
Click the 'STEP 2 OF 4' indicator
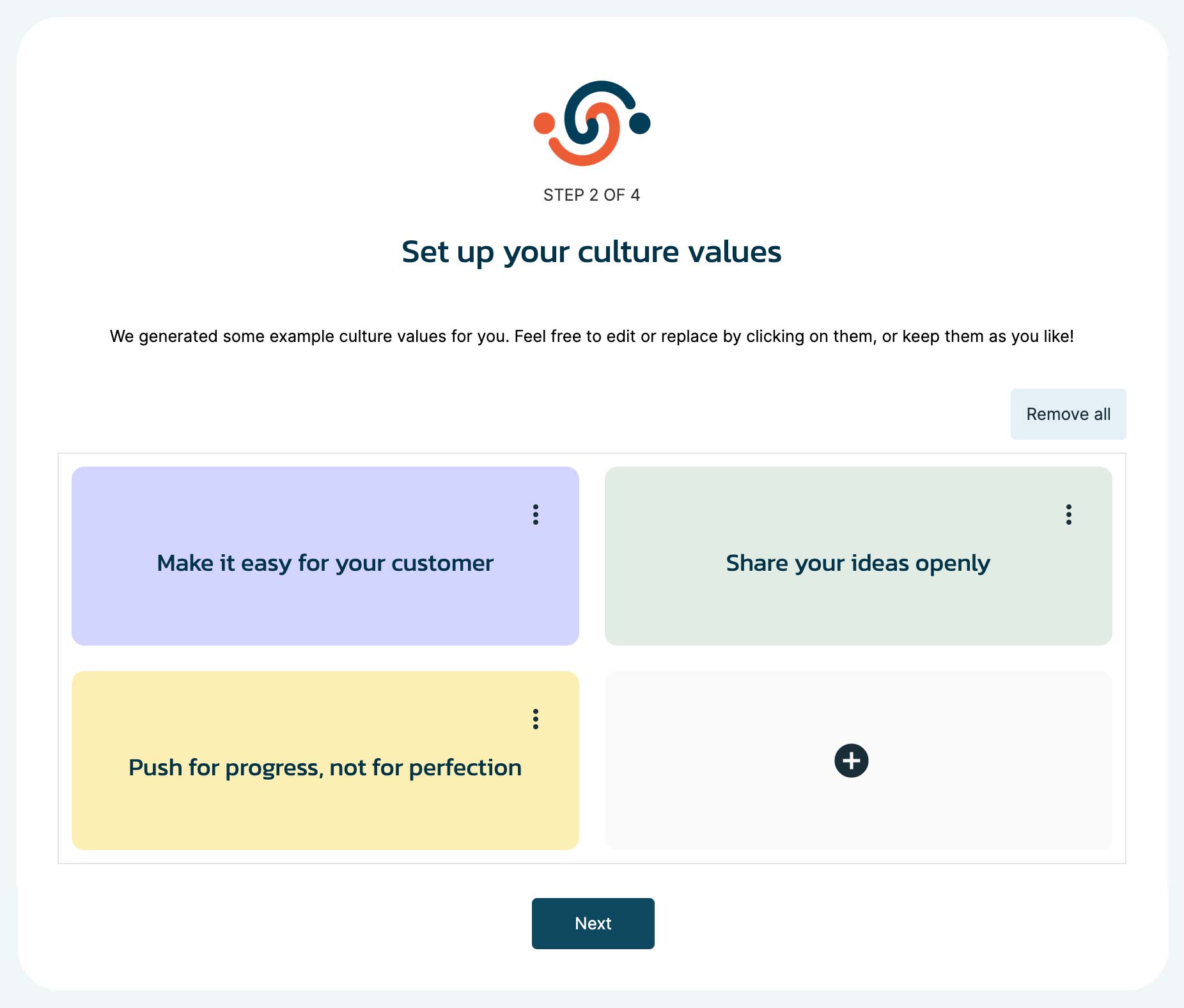point(591,195)
